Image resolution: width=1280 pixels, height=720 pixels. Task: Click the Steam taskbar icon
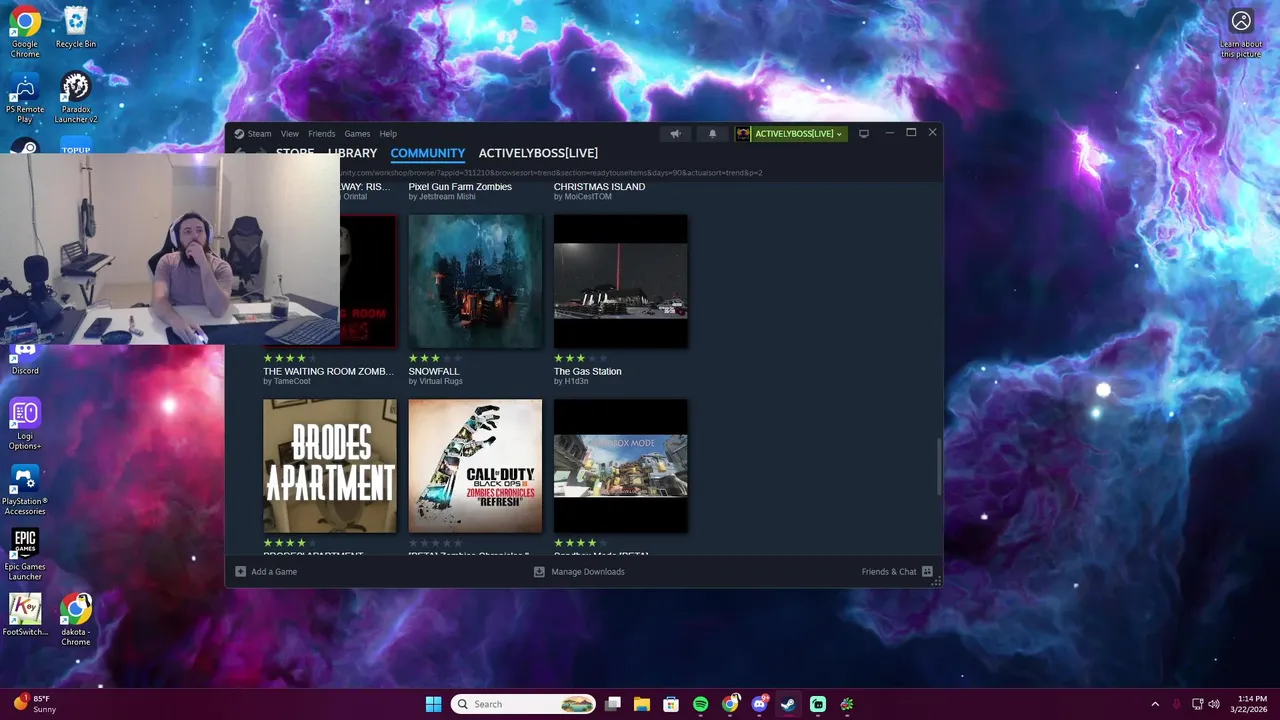pyautogui.click(x=788, y=704)
